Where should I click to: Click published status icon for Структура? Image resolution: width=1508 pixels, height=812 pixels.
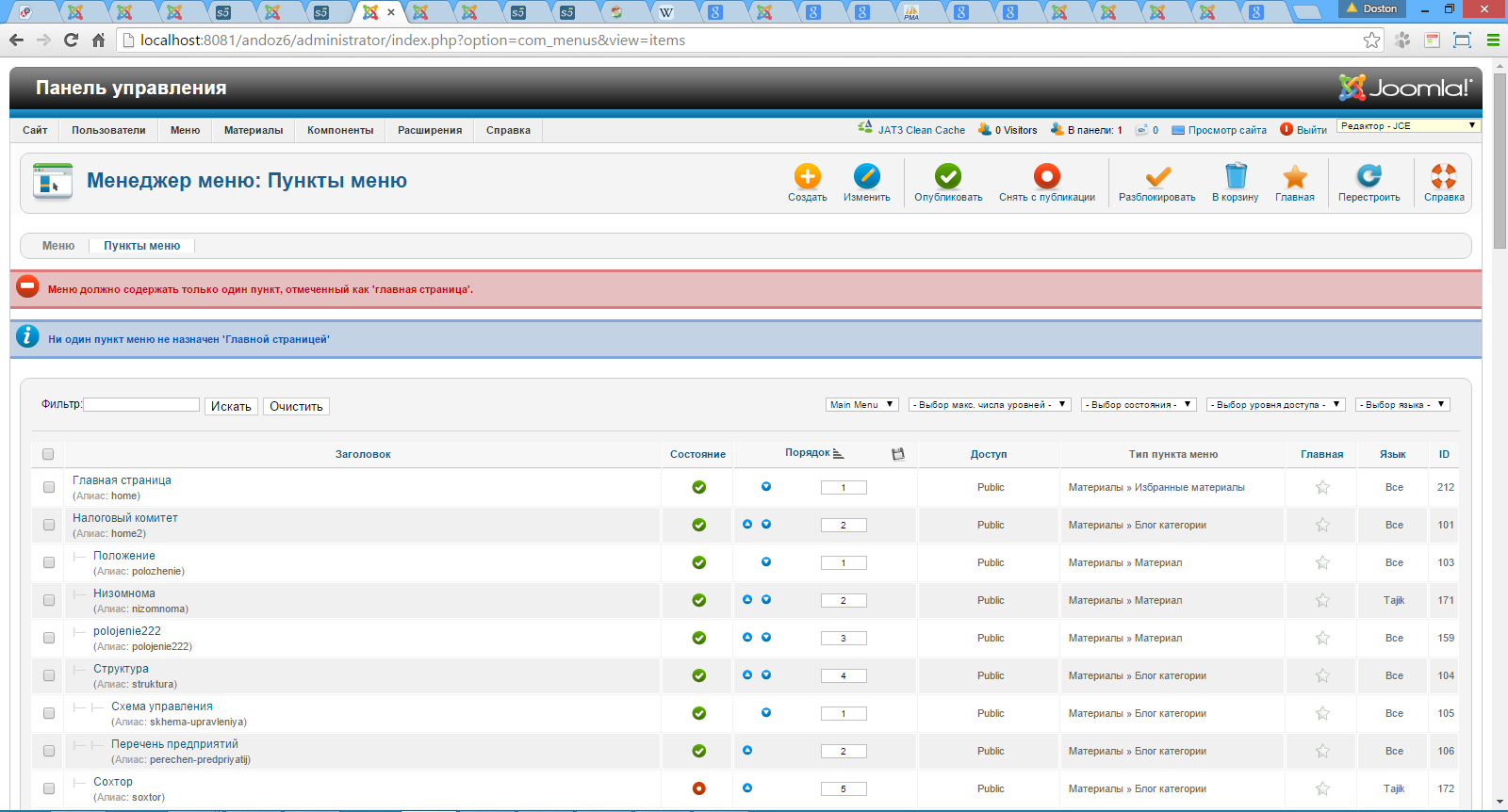699,675
